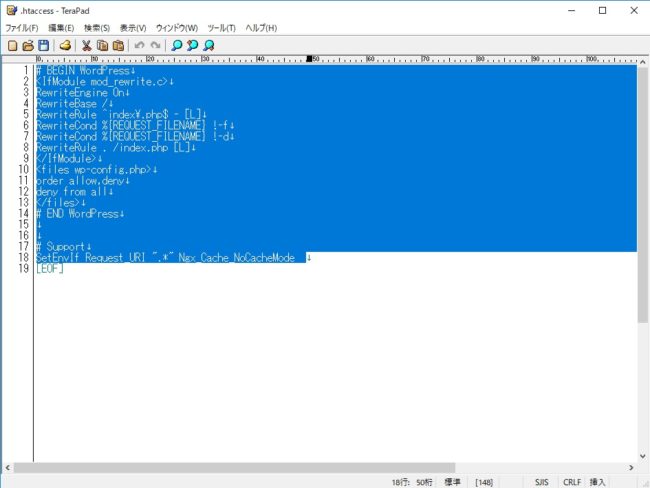Click the Copy toolbar icon

pyautogui.click(x=102, y=45)
